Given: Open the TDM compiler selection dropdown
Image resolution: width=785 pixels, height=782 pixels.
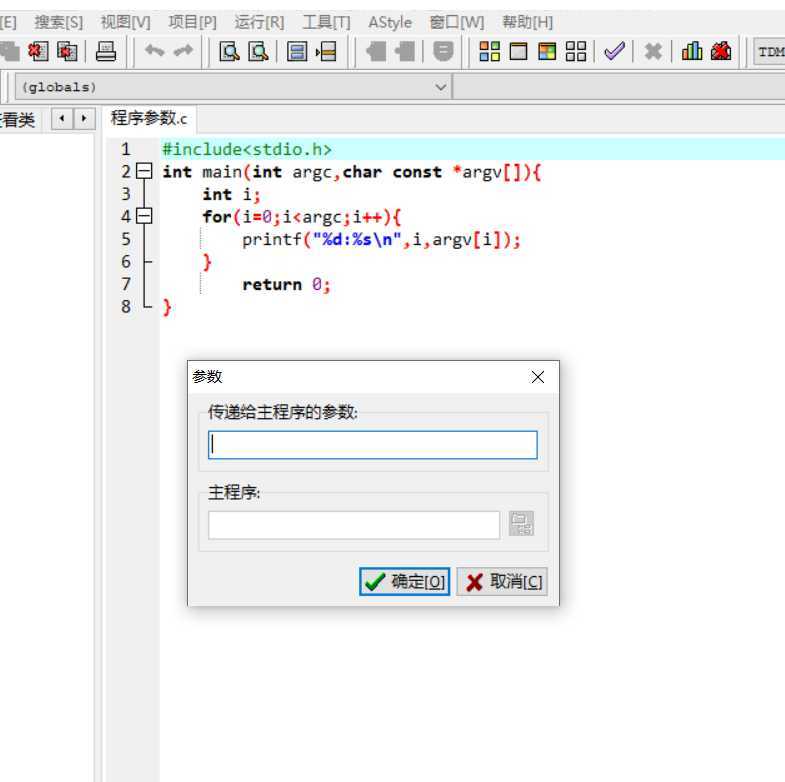Looking at the screenshot, I should [770, 52].
